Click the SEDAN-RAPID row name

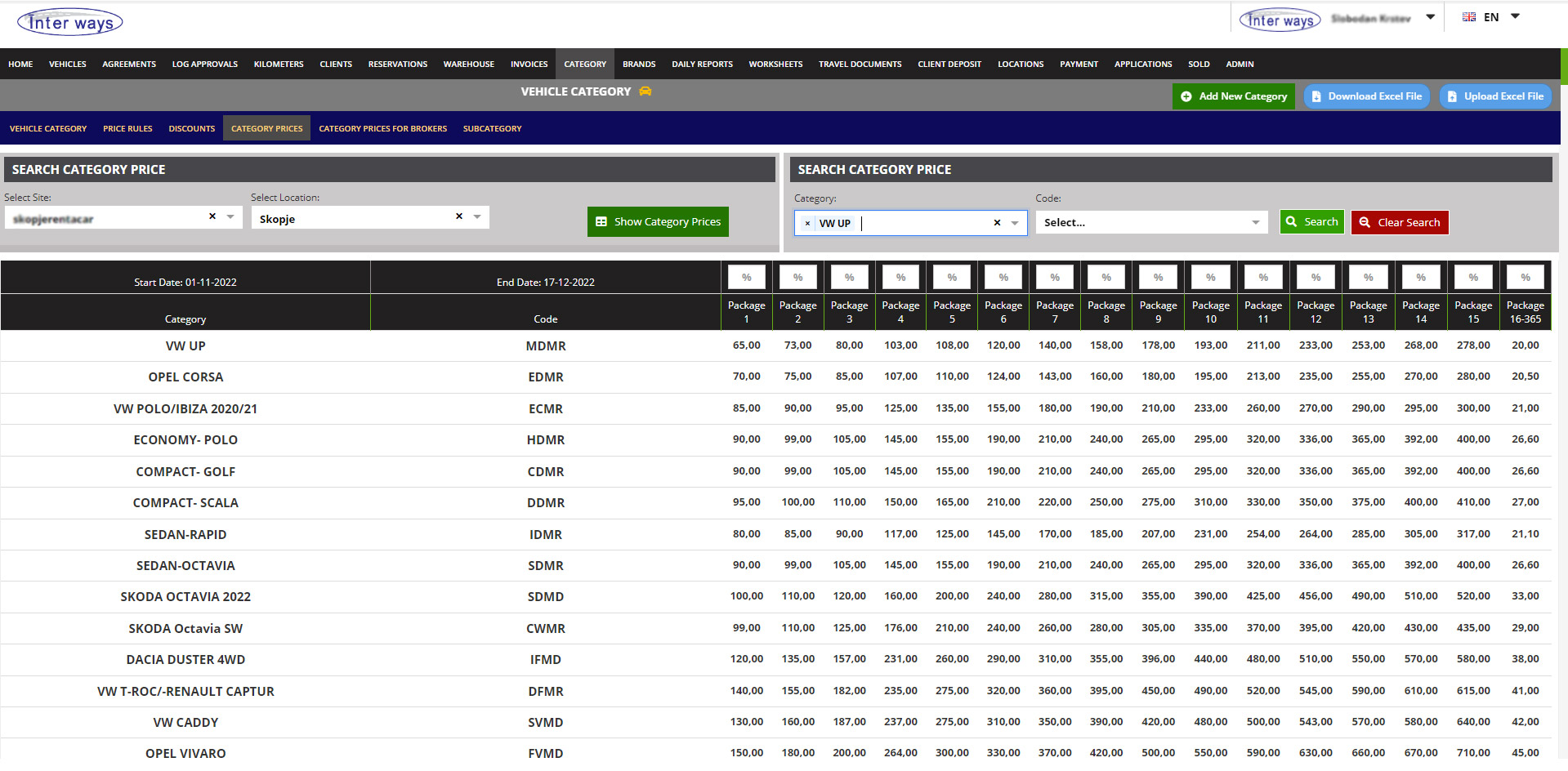coord(185,534)
